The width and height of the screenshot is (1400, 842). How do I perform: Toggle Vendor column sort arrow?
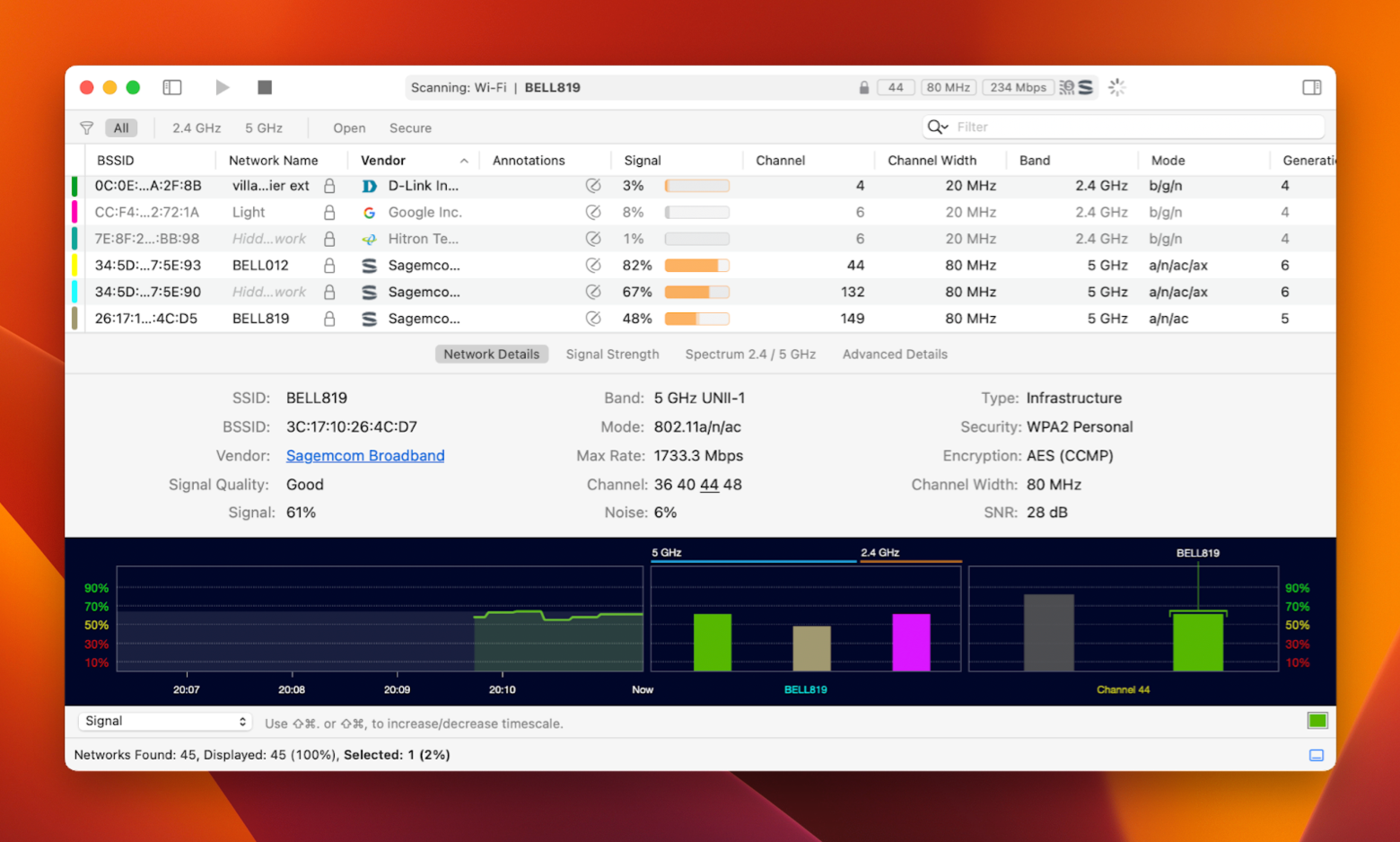[464, 161]
